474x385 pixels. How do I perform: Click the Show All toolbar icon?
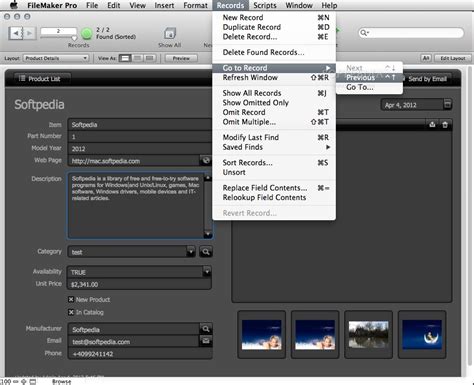point(170,34)
